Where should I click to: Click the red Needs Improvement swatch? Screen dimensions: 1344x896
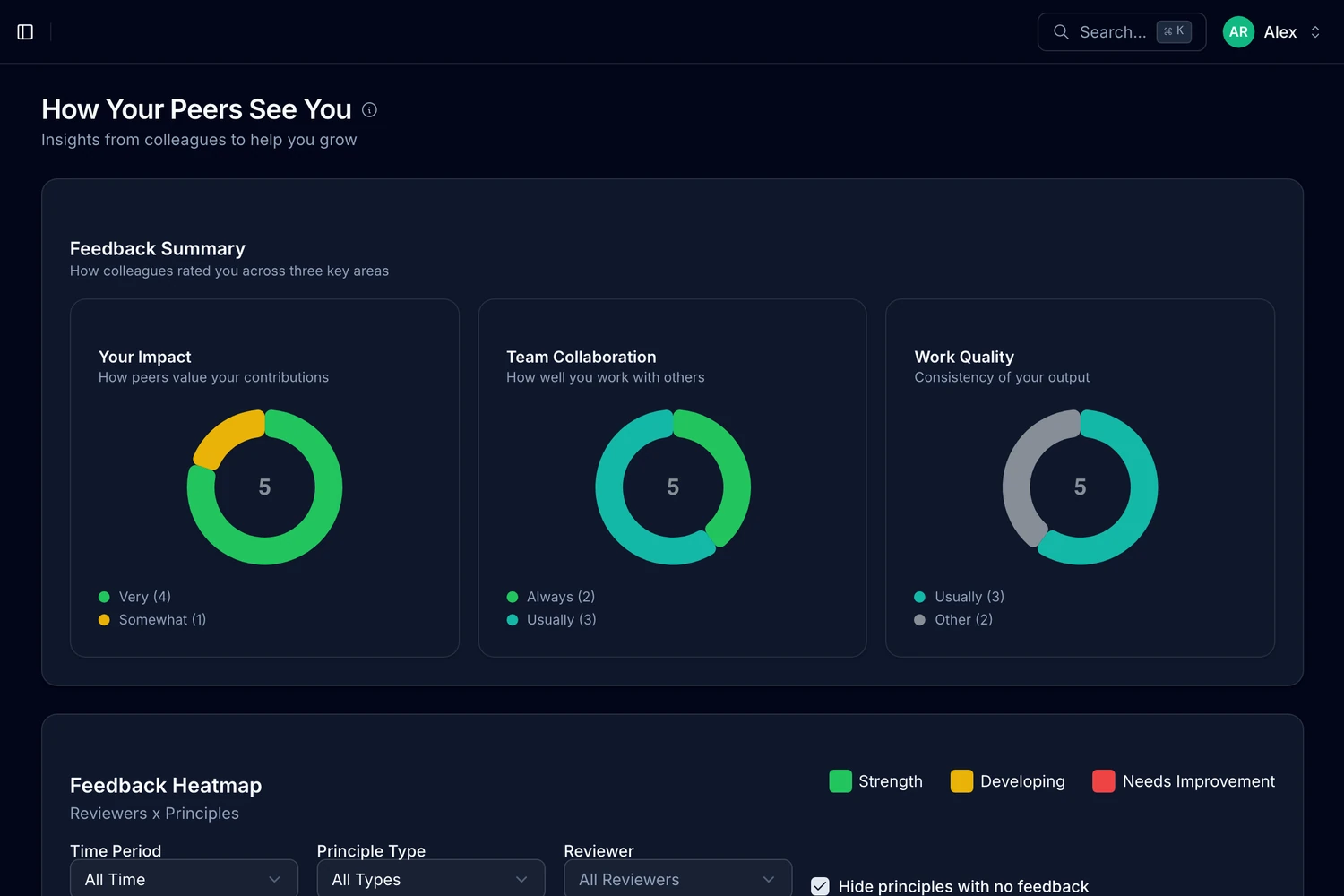(x=1104, y=781)
